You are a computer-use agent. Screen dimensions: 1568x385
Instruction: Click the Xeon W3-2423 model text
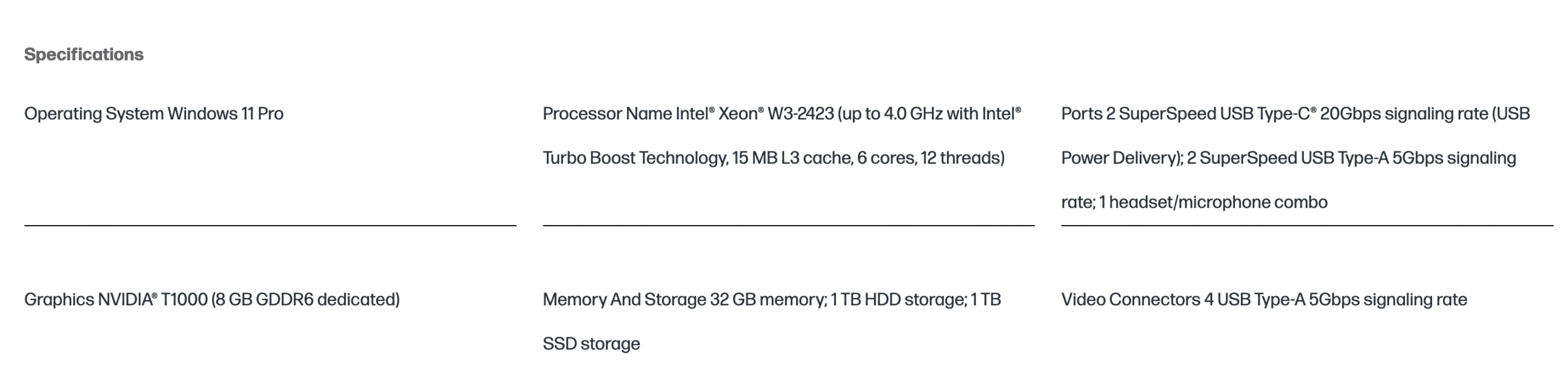click(776, 114)
